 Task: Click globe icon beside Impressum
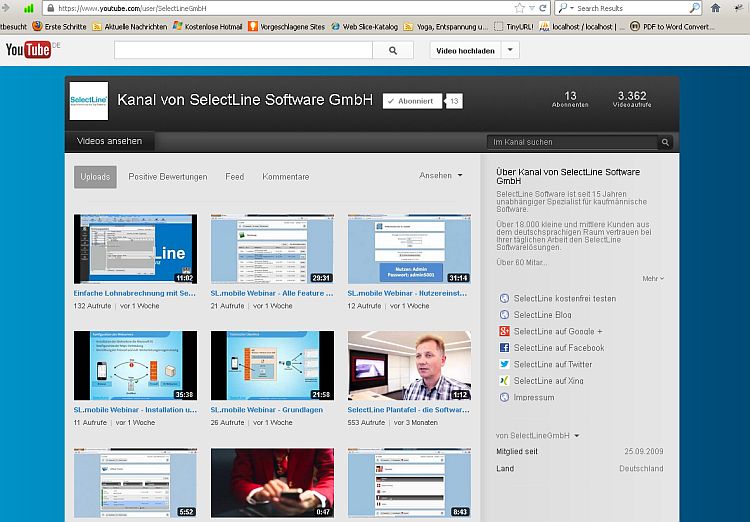click(504, 397)
